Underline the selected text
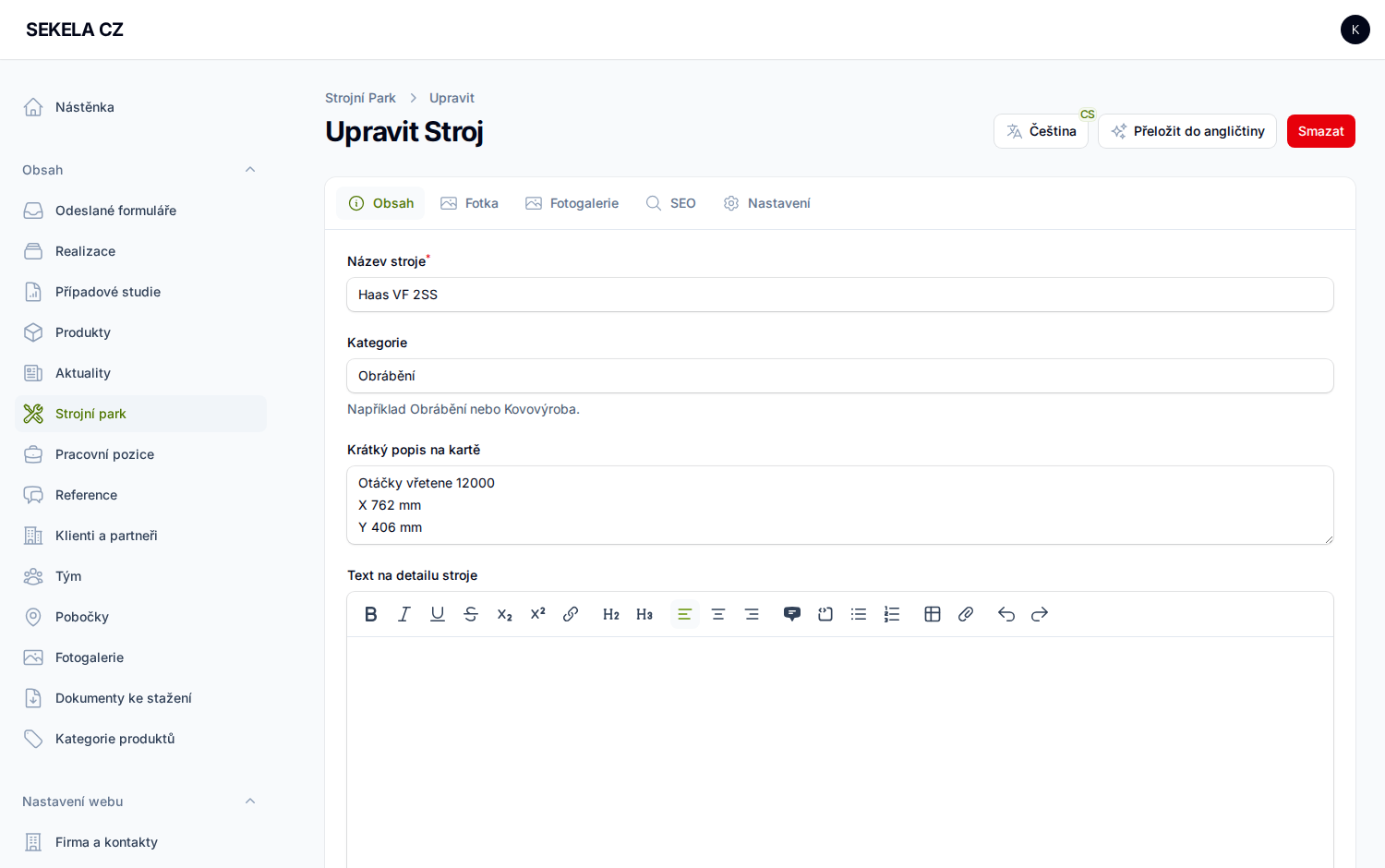The image size is (1385, 868). (438, 614)
